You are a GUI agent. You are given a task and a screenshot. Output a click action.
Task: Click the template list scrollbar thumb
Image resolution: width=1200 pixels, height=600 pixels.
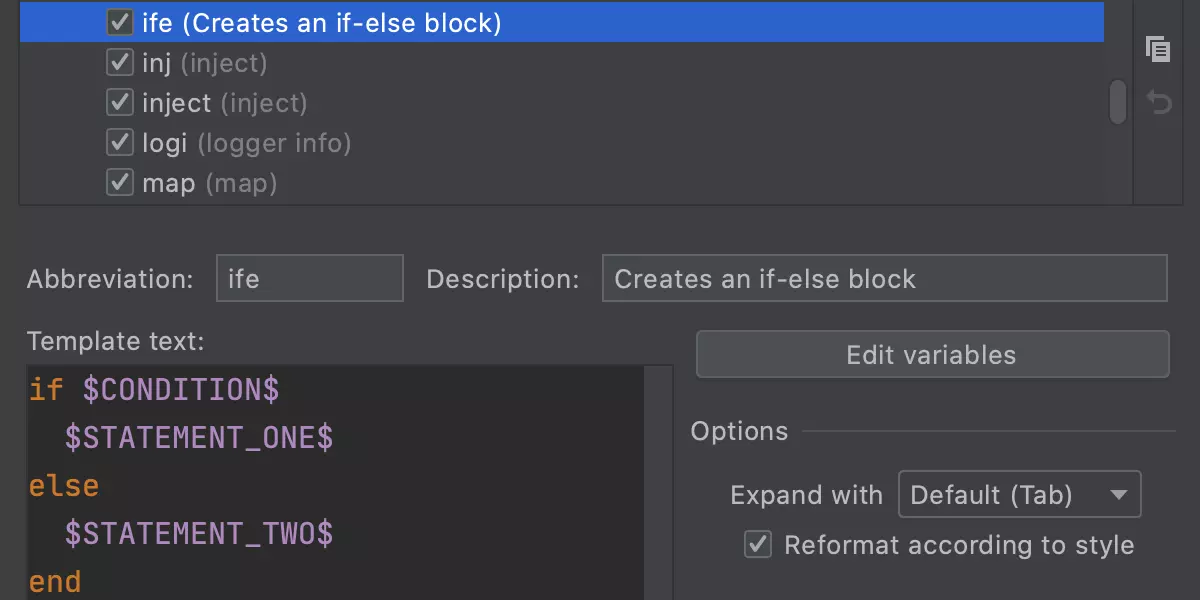click(x=1118, y=103)
